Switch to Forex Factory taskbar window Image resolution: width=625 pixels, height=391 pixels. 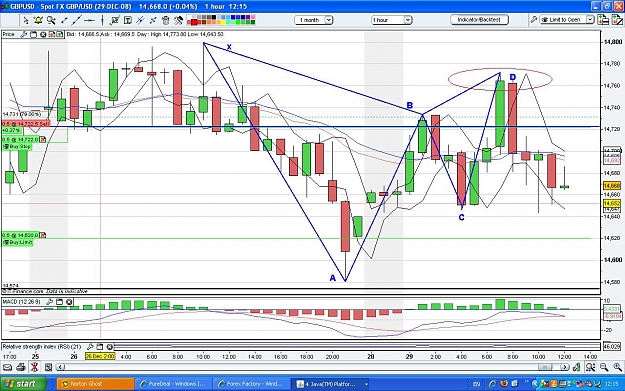coord(253,384)
